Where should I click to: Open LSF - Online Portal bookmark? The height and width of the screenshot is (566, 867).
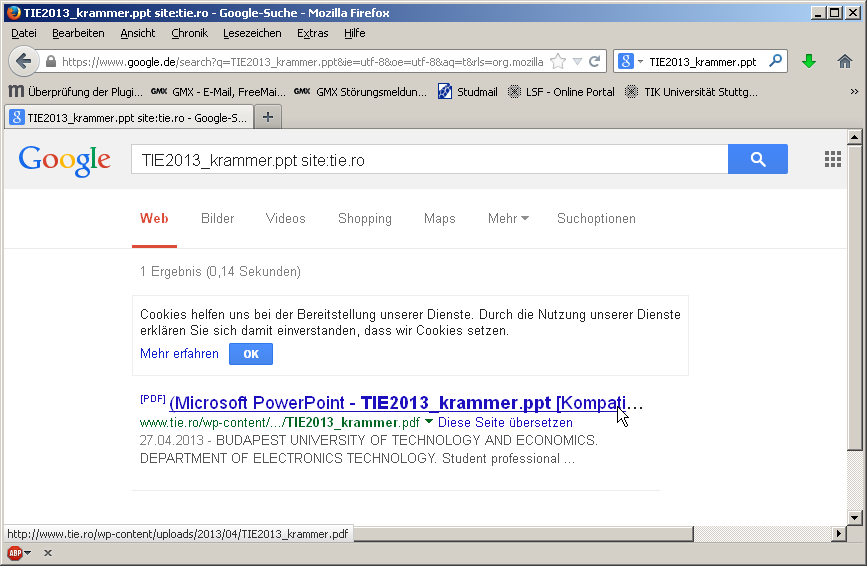tap(561, 92)
